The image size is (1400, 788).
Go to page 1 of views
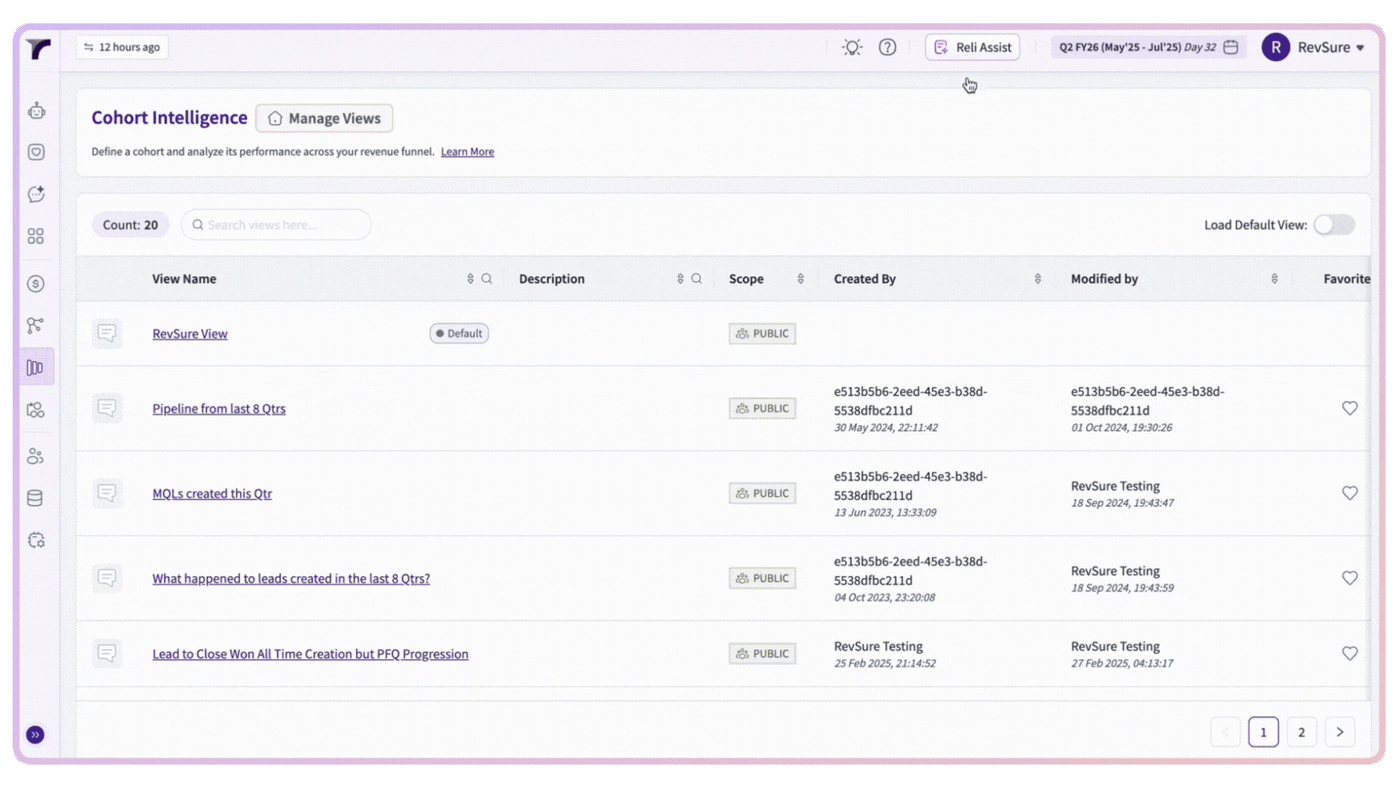1263,732
